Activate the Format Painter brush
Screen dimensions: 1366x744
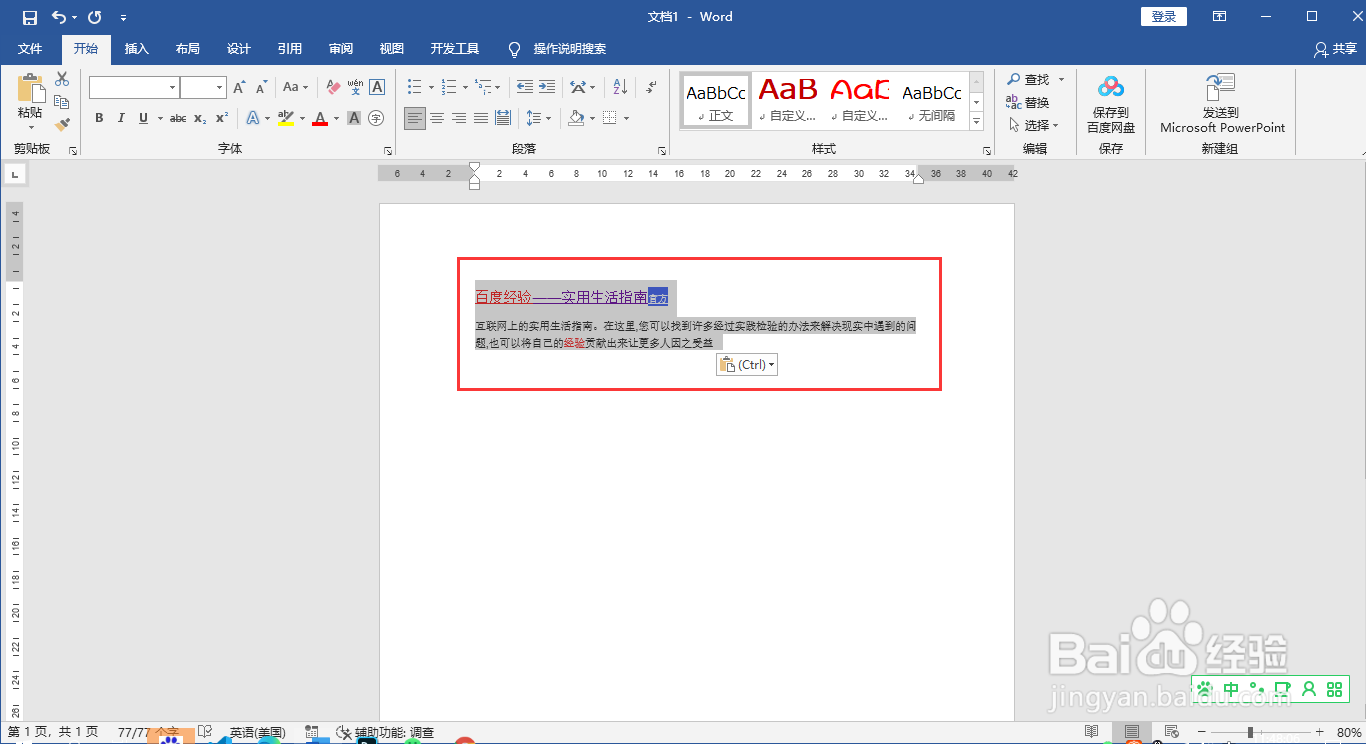[62, 125]
